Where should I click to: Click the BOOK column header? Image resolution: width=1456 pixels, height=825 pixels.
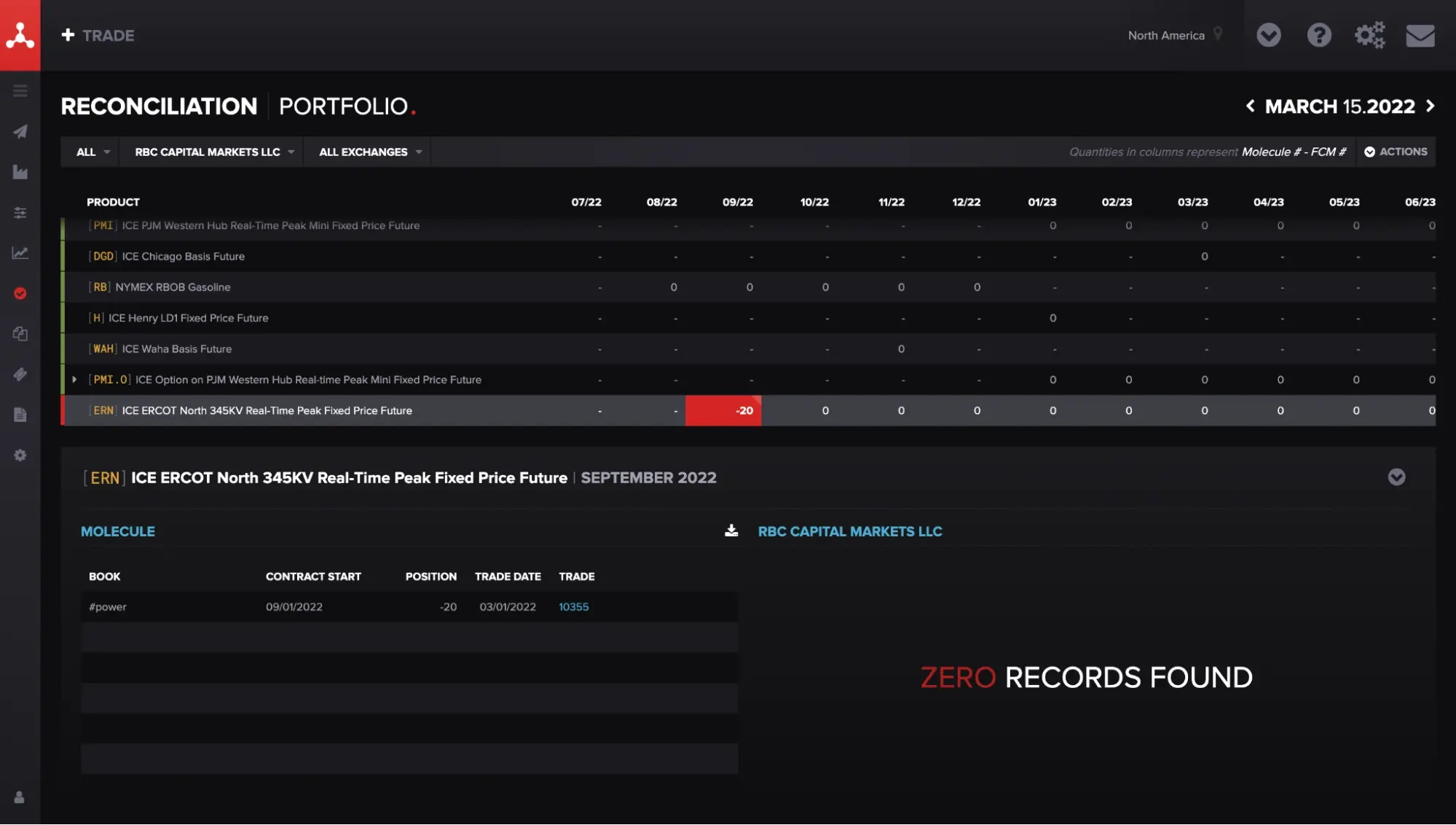pos(104,576)
